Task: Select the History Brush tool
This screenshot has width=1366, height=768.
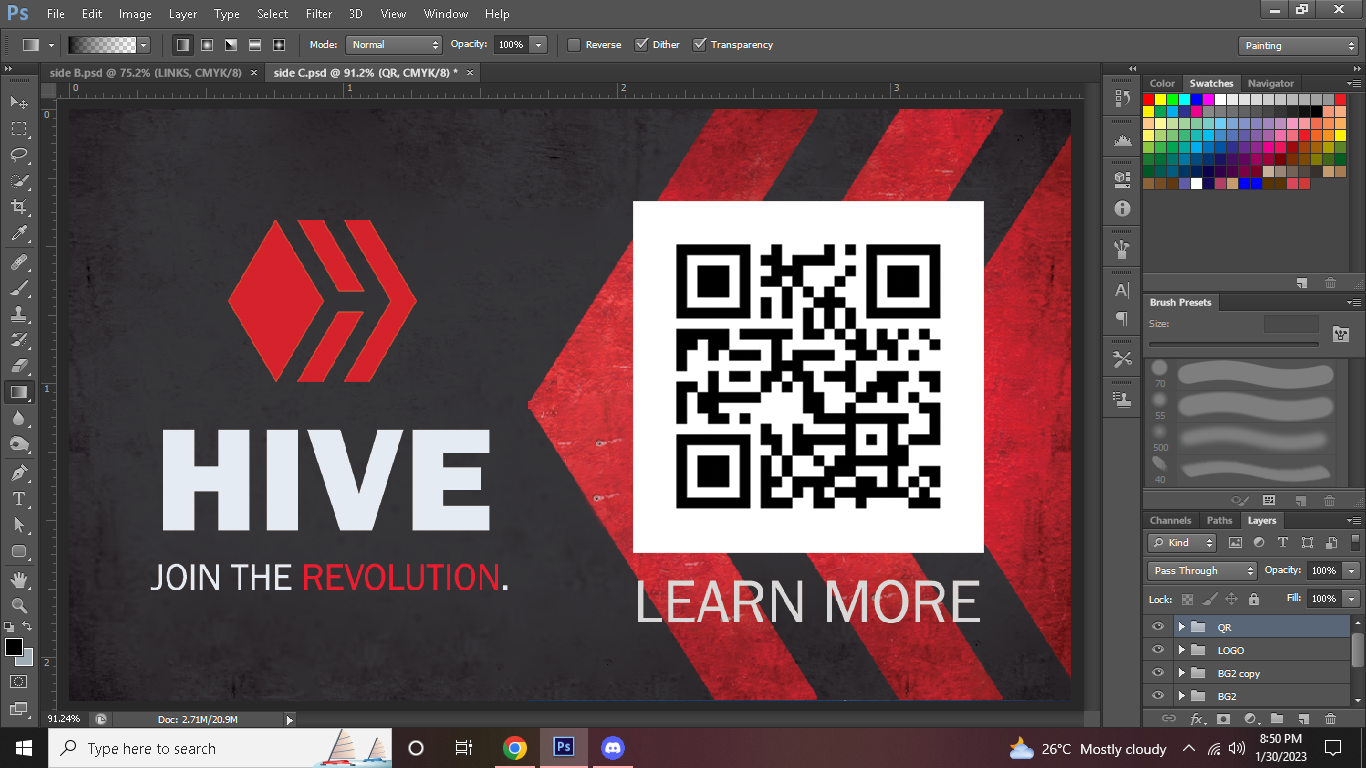Action: (19, 340)
